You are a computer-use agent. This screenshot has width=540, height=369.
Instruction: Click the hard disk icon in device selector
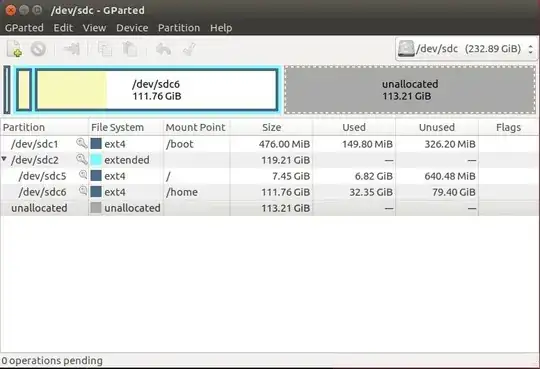[406, 49]
